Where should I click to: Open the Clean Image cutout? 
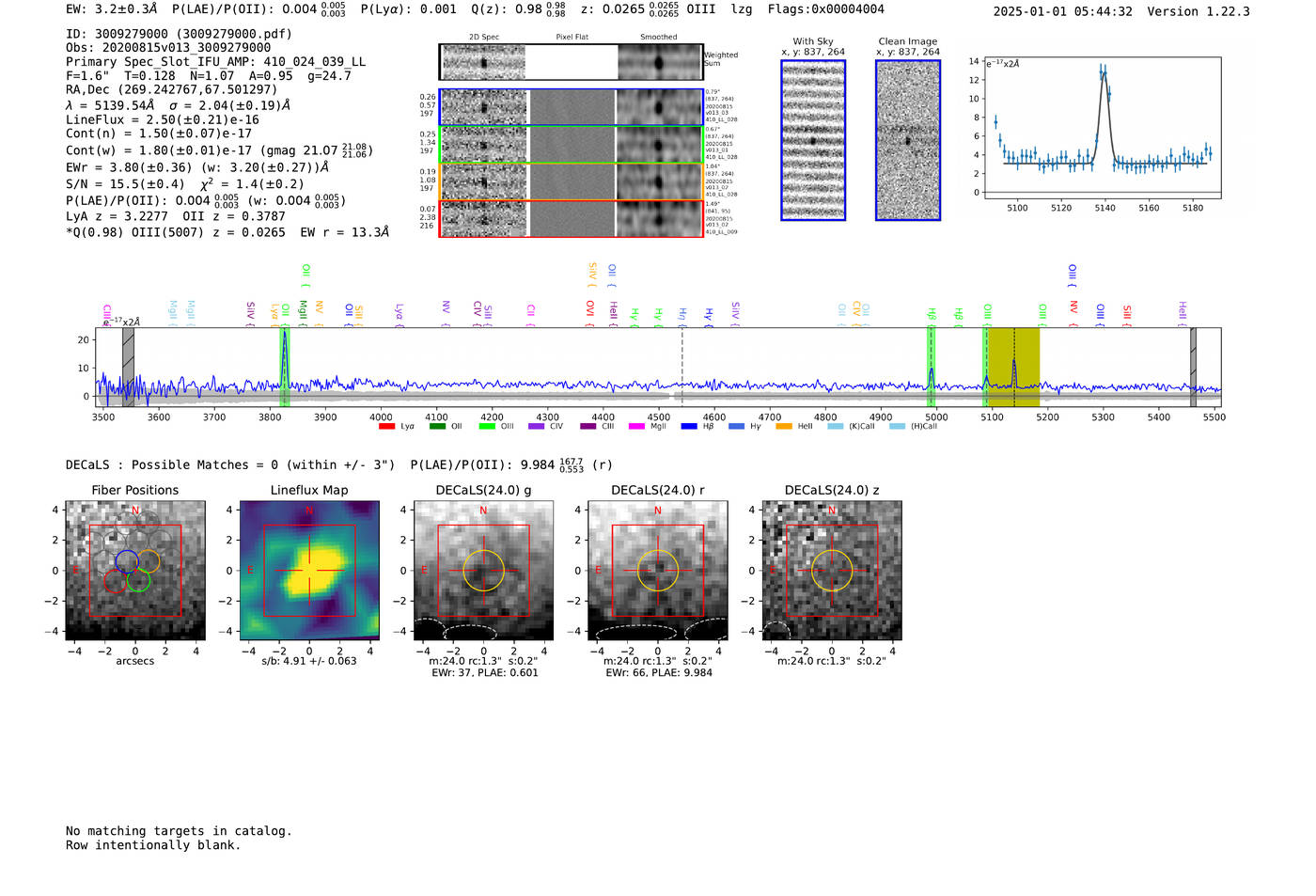pos(908,140)
